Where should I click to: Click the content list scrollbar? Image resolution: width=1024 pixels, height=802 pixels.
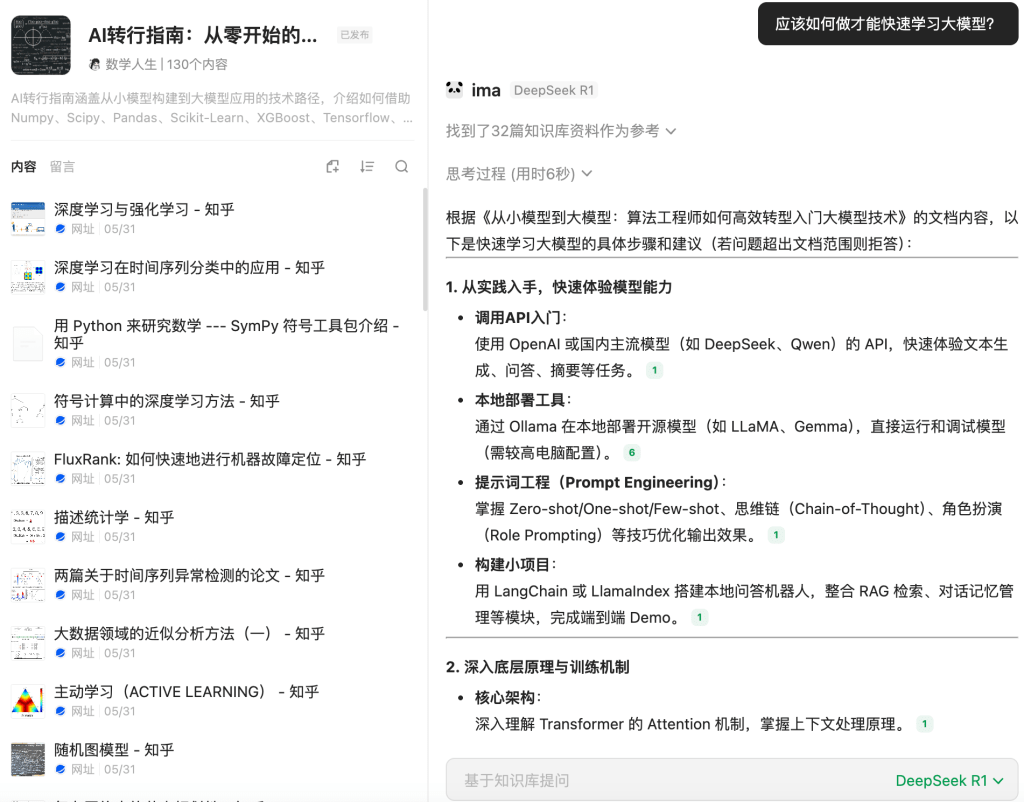424,250
